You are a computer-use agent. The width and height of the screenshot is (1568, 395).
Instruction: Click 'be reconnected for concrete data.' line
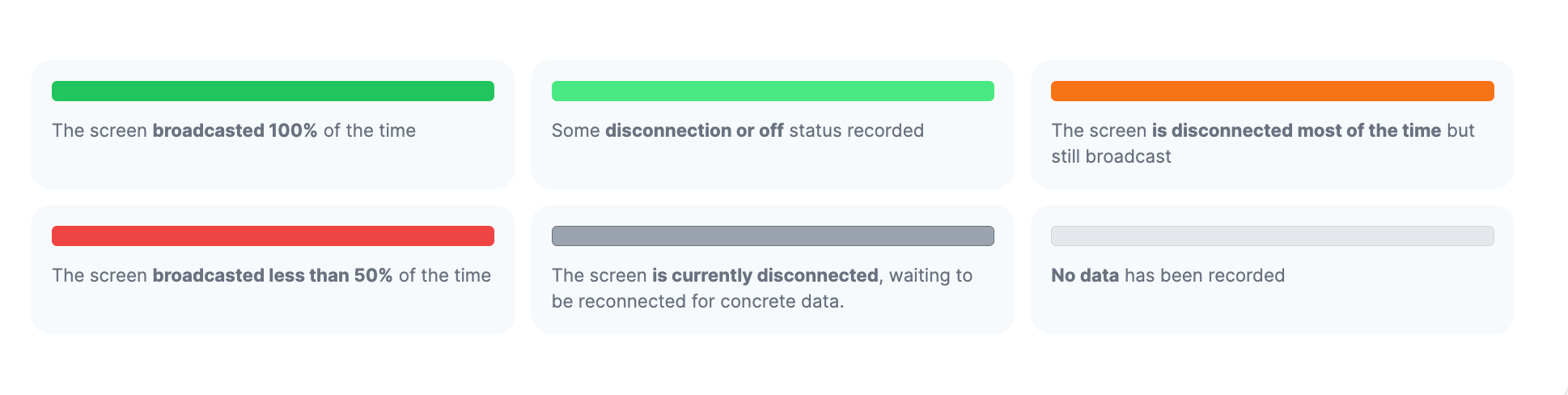(697, 301)
